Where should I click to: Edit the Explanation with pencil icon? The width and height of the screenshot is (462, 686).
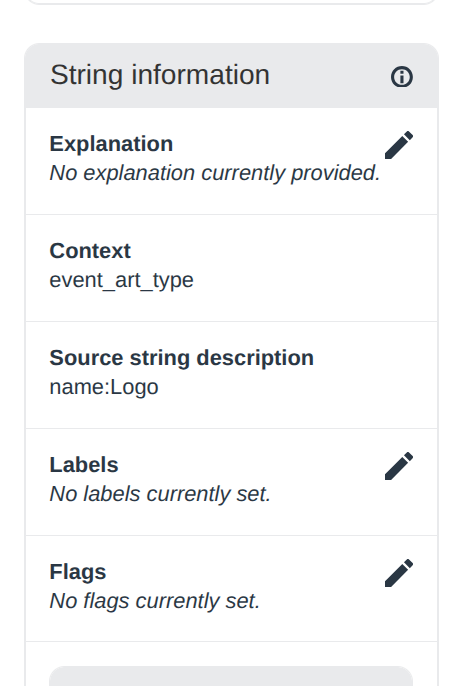(399, 145)
